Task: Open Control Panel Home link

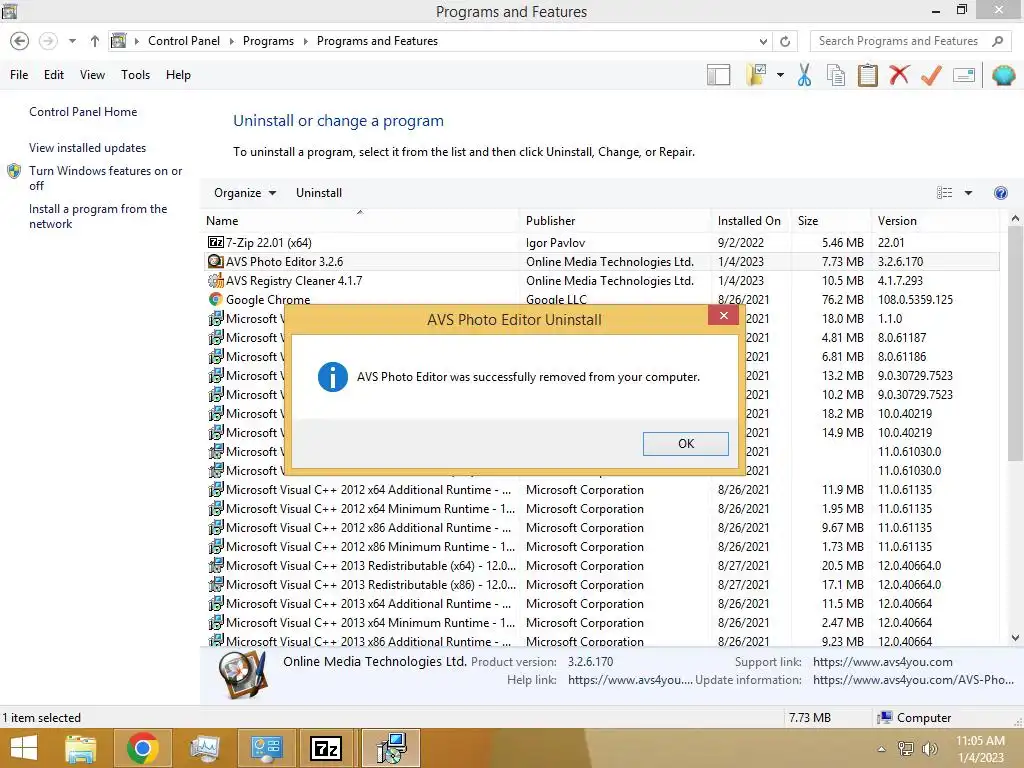Action: [83, 112]
